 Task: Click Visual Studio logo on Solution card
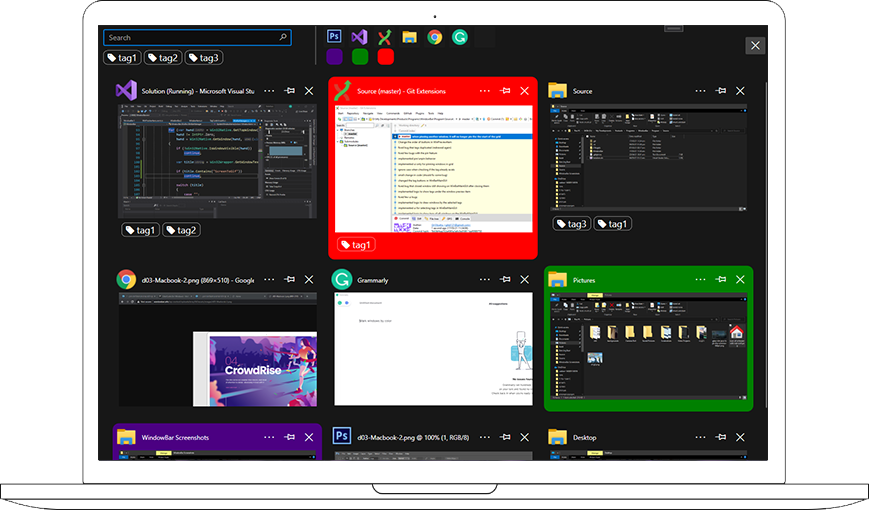pyautogui.click(x=126, y=90)
